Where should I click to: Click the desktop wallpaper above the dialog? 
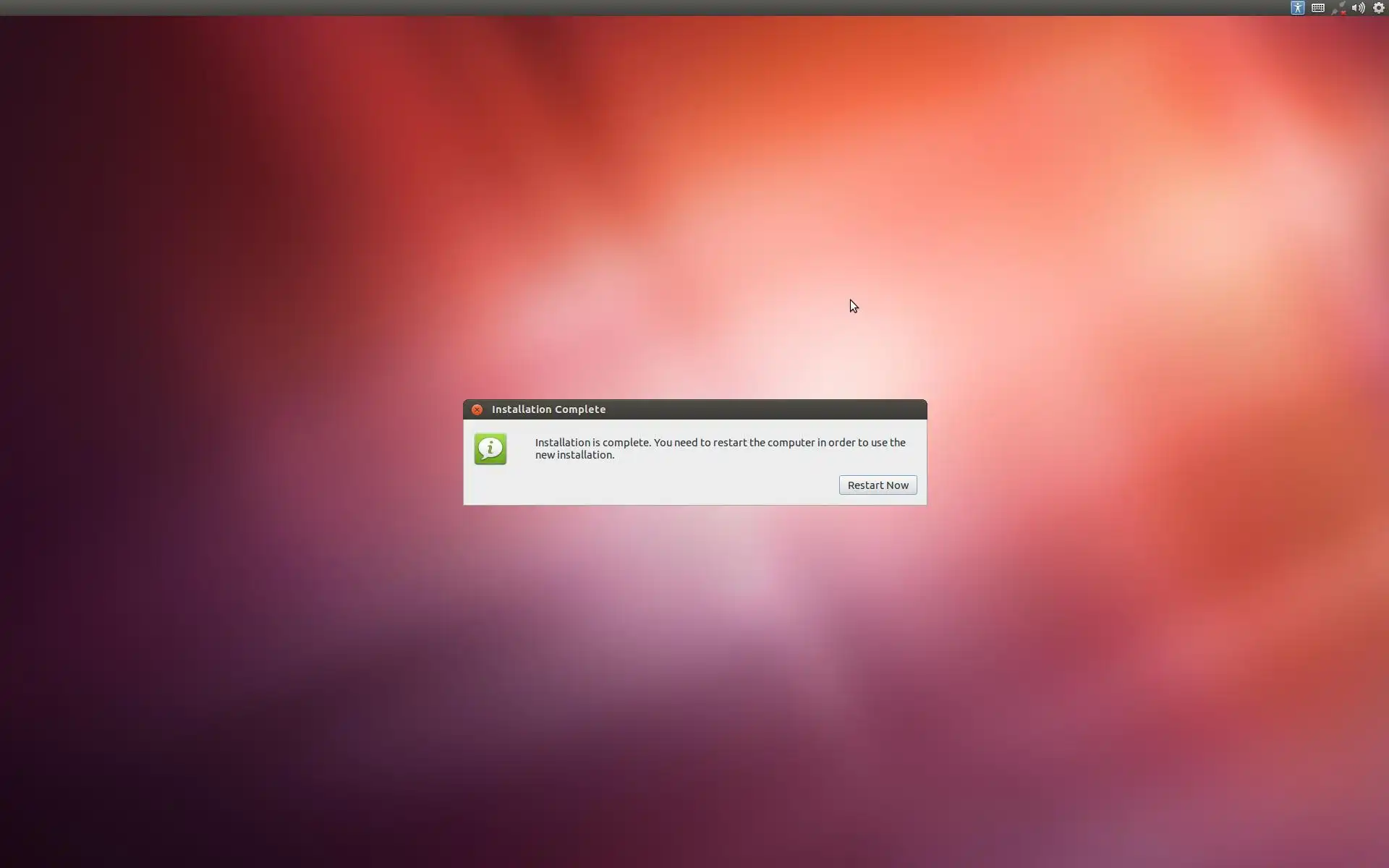click(x=694, y=217)
